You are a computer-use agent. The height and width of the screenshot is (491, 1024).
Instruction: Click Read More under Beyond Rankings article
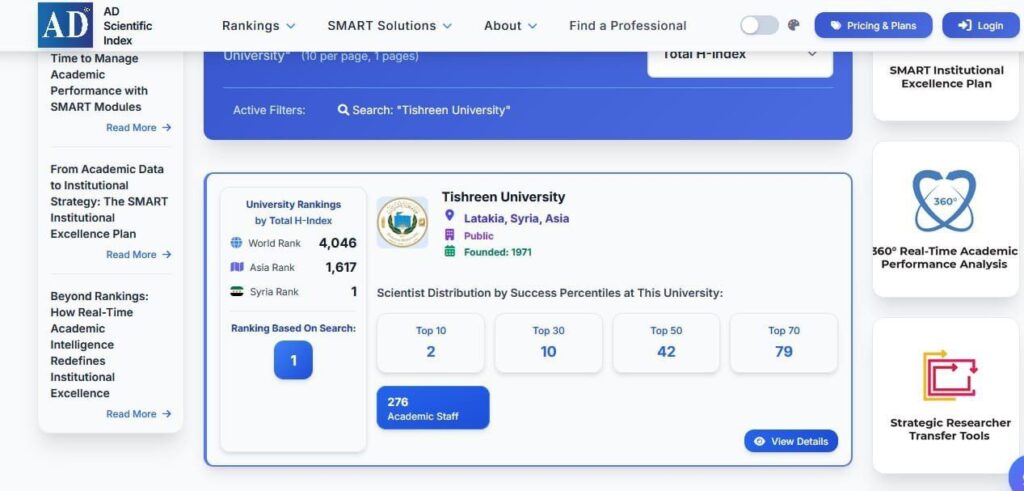(138, 414)
